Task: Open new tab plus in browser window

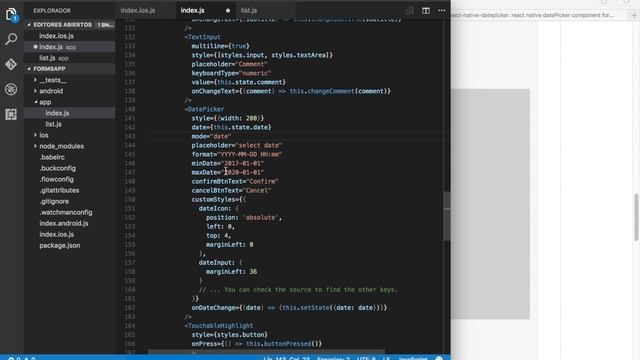Action: click(x=634, y=16)
